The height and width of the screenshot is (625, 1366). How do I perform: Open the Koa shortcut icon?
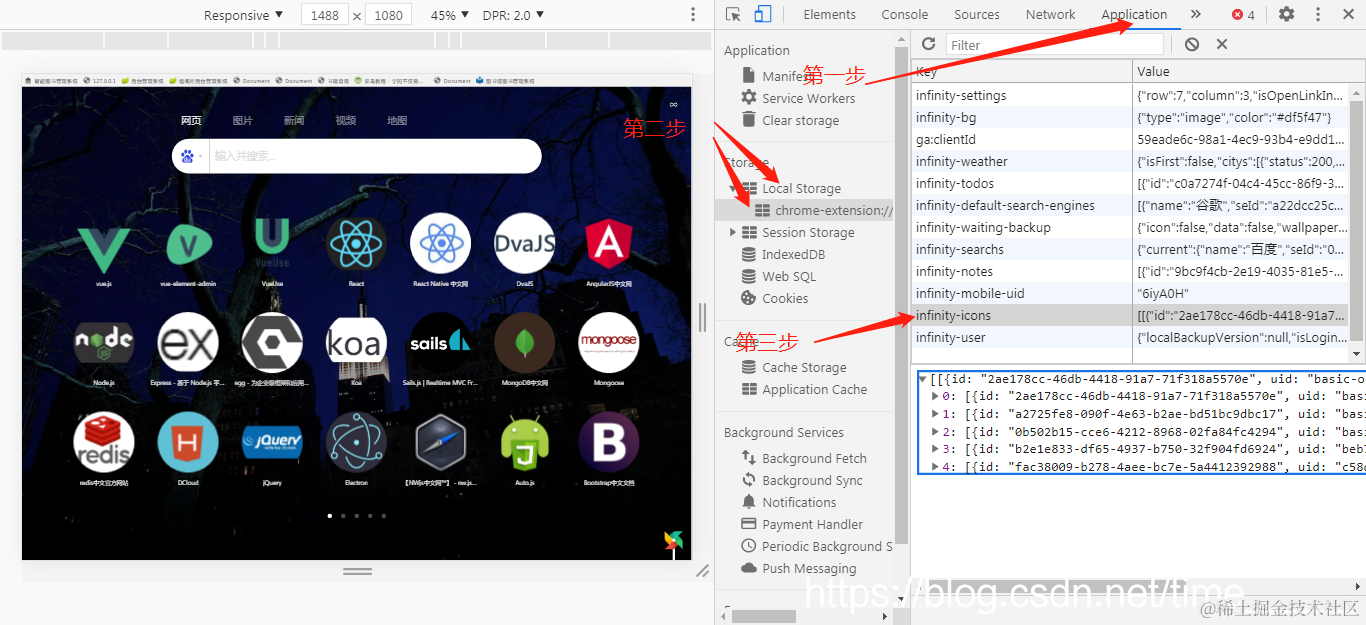(x=356, y=343)
